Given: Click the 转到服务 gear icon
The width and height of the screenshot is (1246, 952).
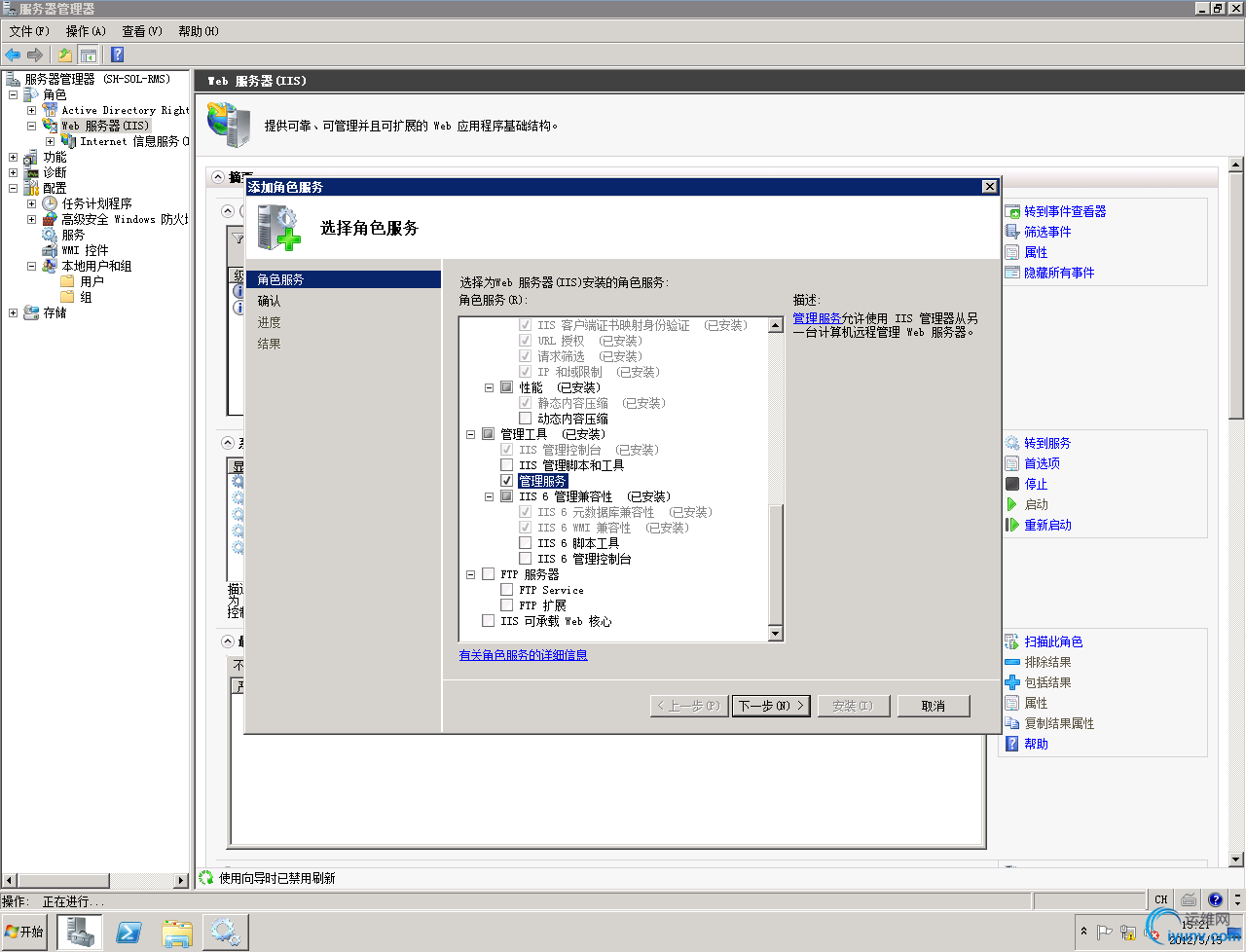Looking at the screenshot, I should pos(1012,443).
